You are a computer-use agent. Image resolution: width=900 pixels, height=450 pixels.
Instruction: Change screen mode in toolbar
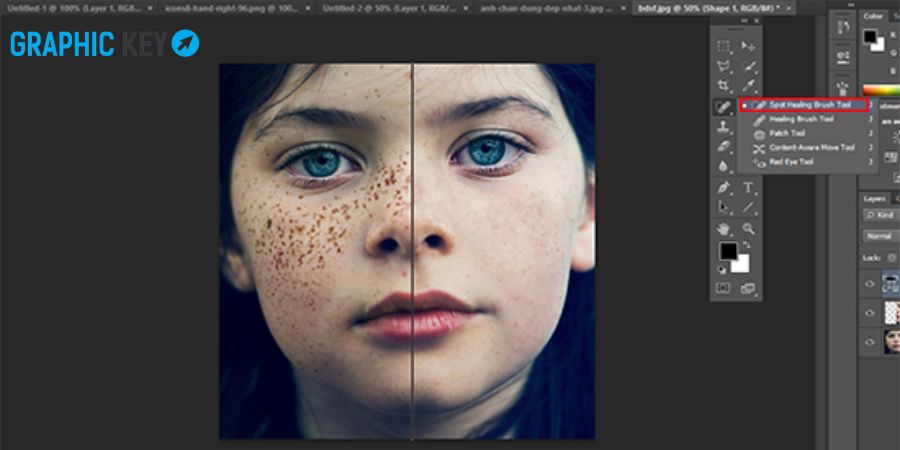pyautogui.click(x=747, y=288)
